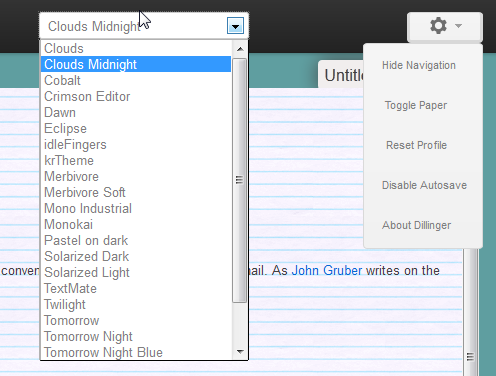The height and width of the screenshot is (376, 496).
Task: Choose the Crimson Editor theme
Action: click(x=136, y=96)
